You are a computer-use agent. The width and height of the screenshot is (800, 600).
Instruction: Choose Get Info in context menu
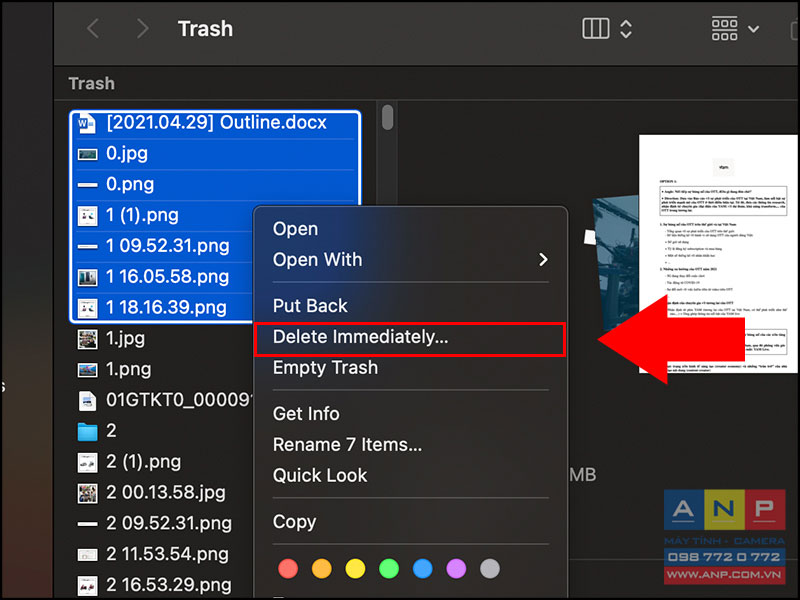(411, 414)
